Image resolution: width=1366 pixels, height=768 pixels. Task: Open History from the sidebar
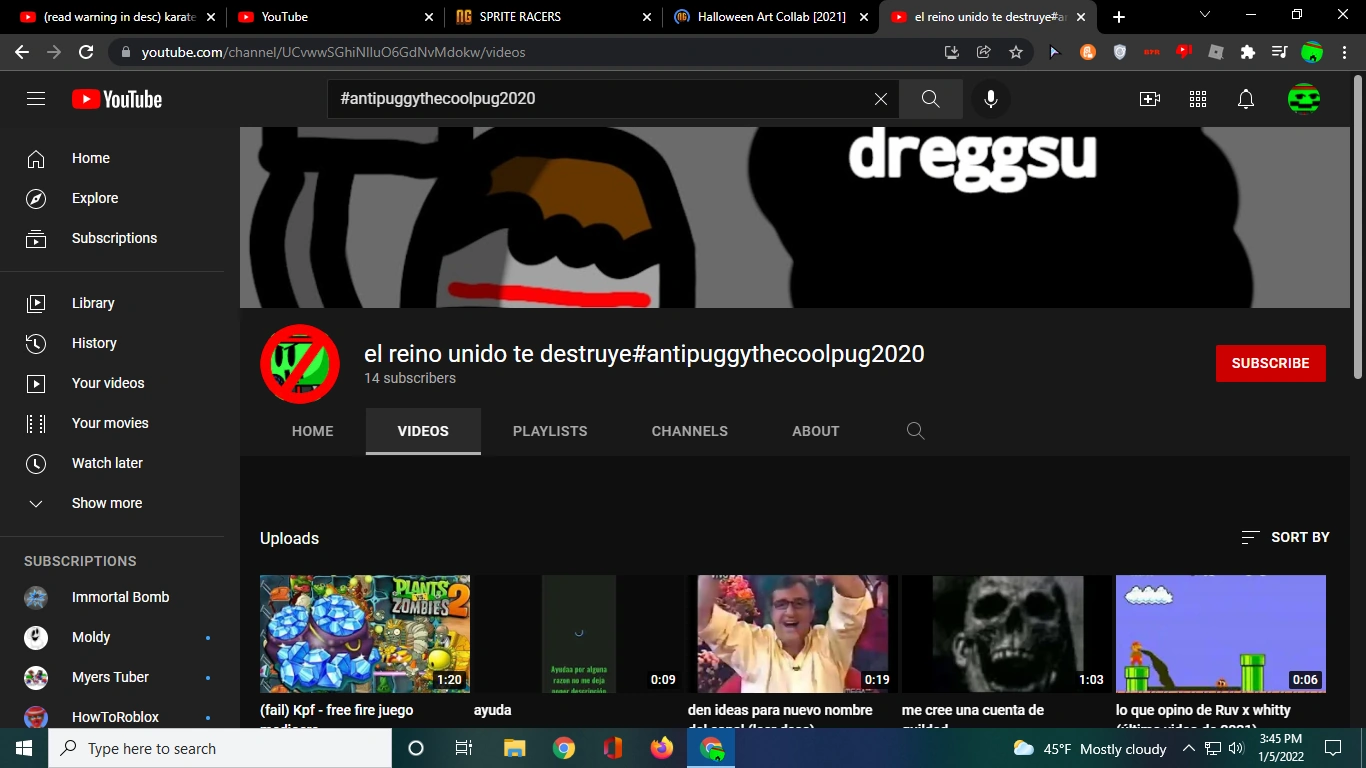click(x=94, y=343)
